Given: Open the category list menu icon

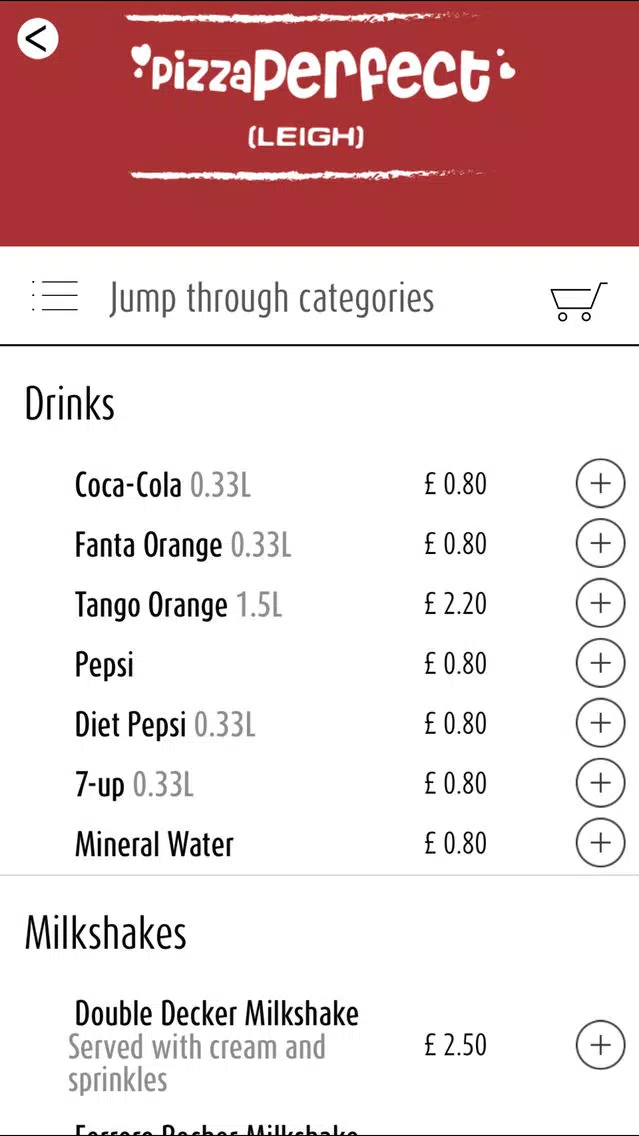Looking at the screenshot, I should [55, 296].
